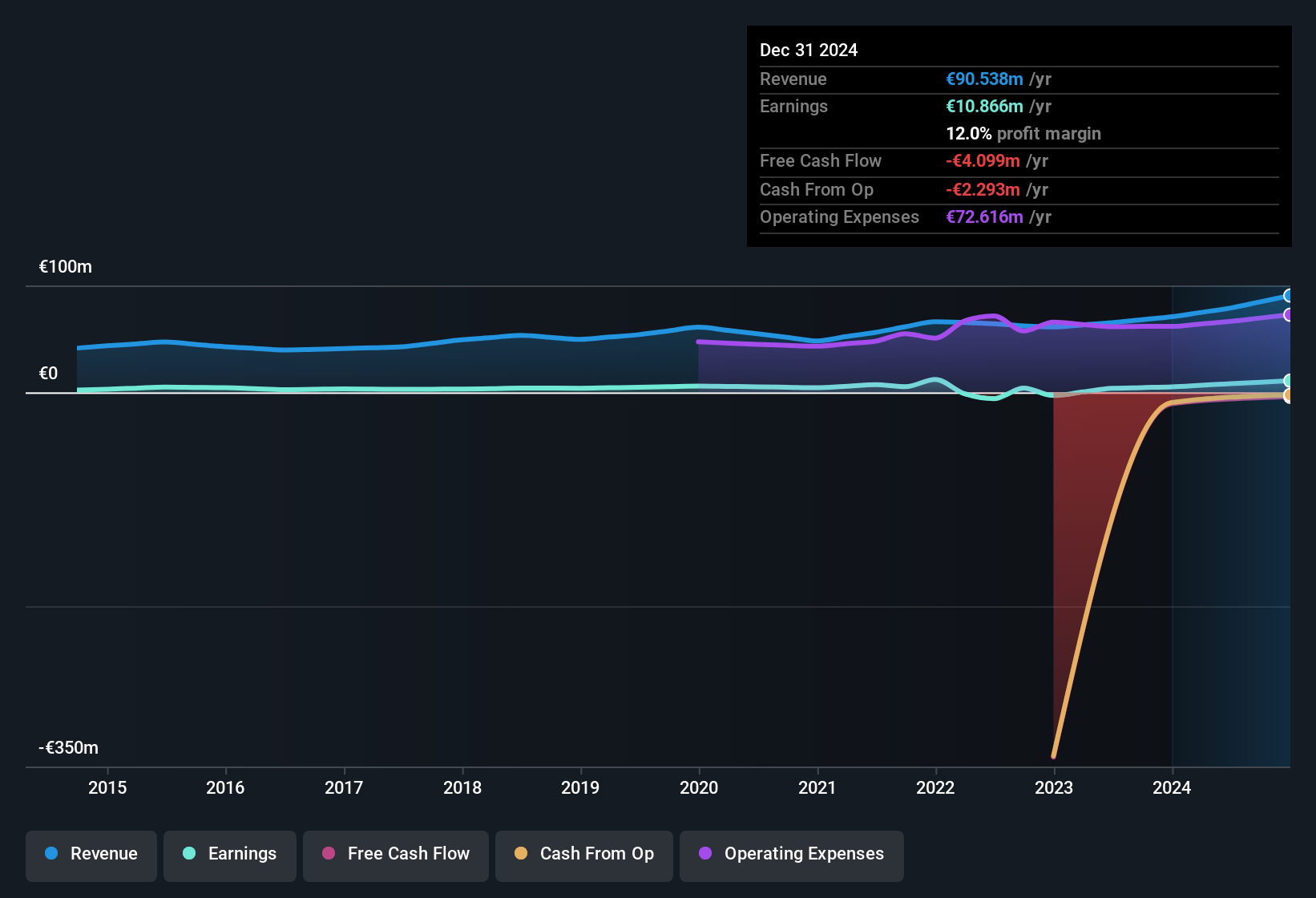
Task: Select the 2021 x-axis label
Action: (817, 787)
